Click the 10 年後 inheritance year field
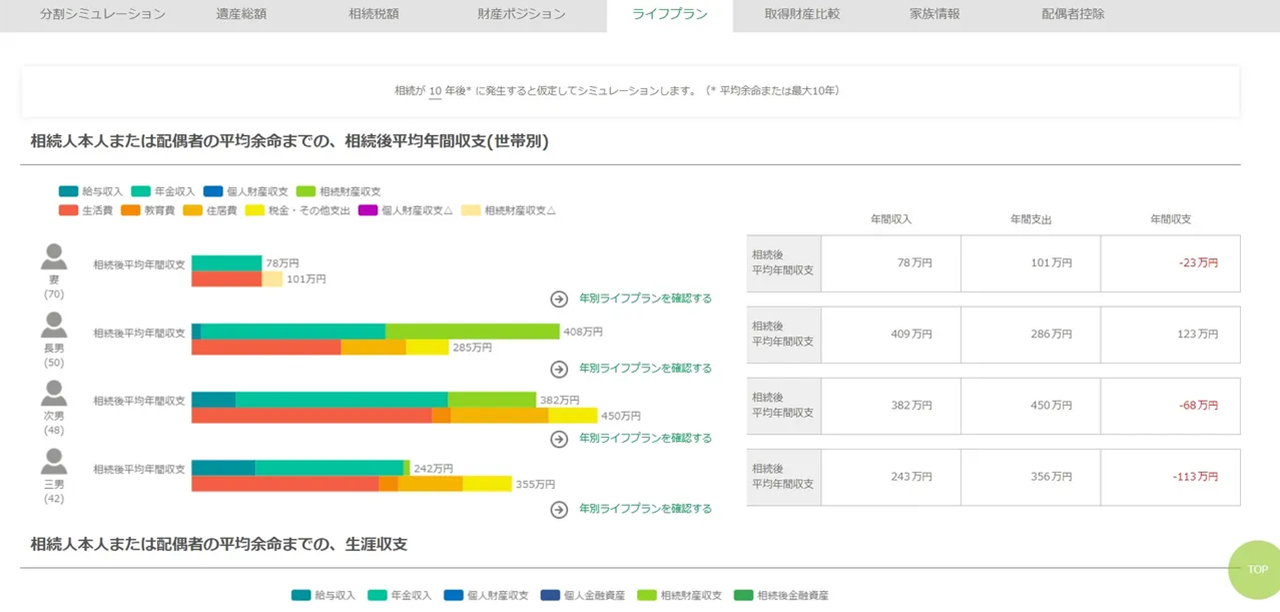Viewport: 1280px width, 612px height. tap(435, 91)
